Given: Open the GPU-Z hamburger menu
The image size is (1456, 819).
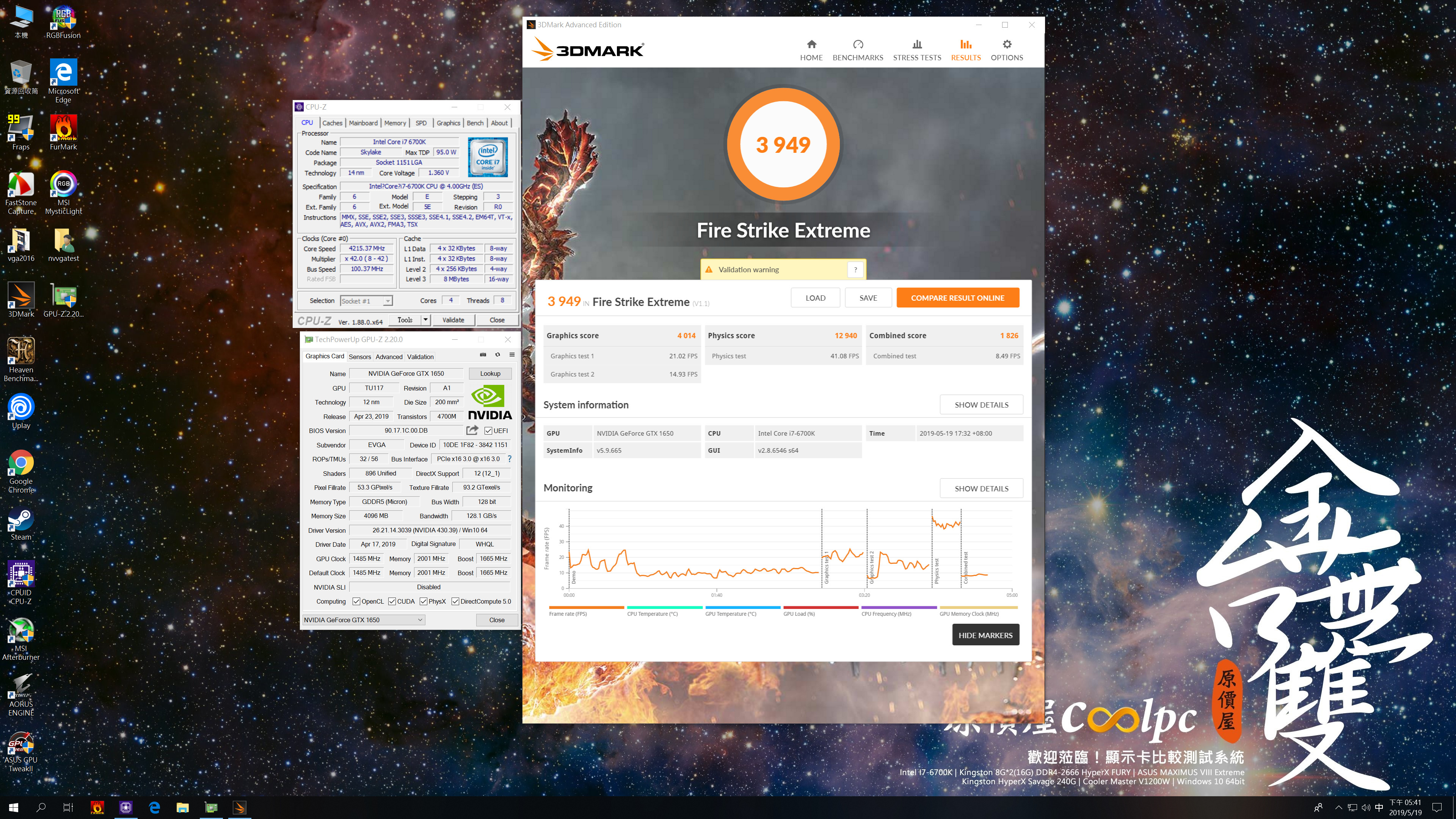Looking at the screenshot, I should coord(512,355).
